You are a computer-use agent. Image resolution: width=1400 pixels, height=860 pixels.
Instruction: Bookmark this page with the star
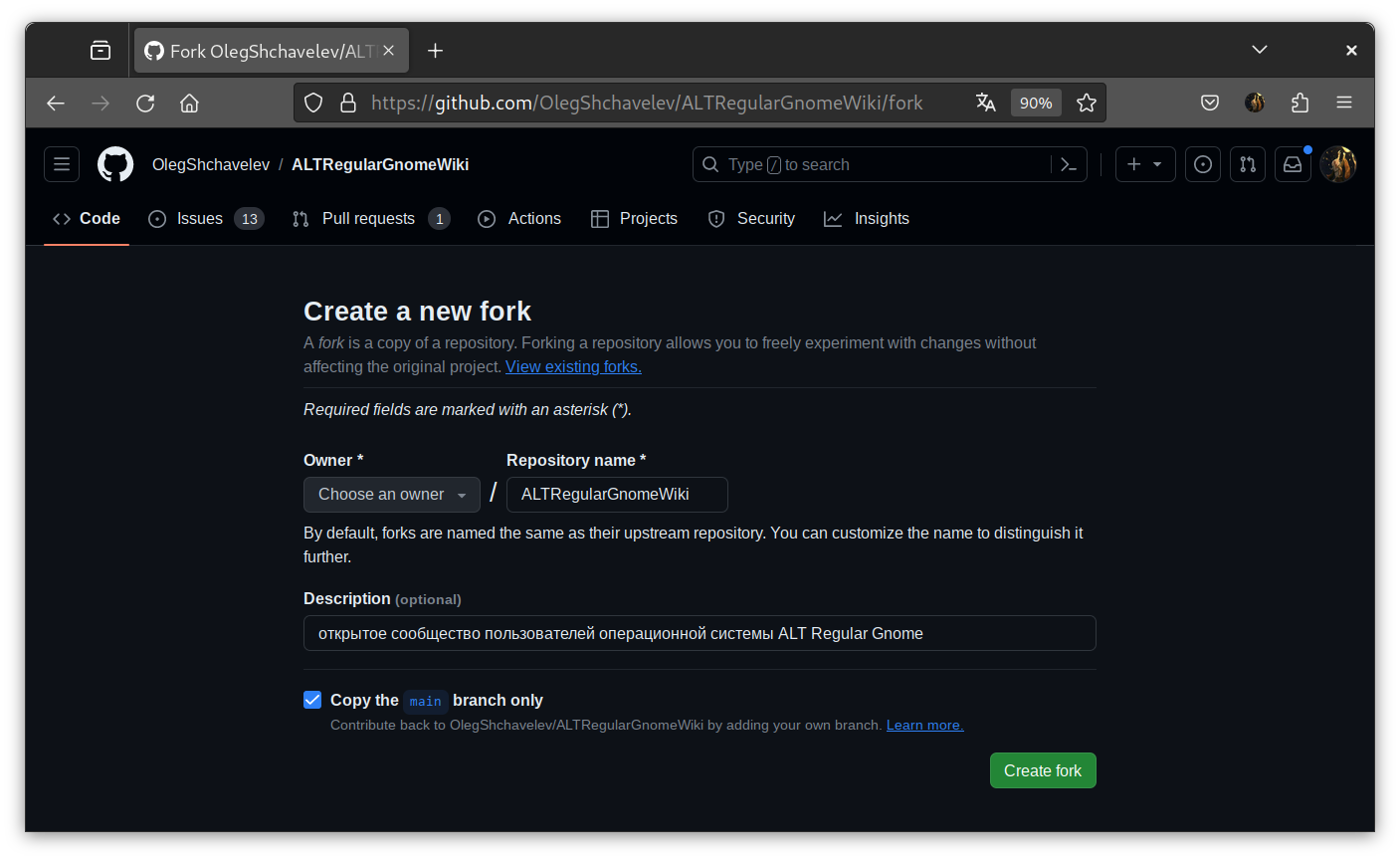point(1087,103)
